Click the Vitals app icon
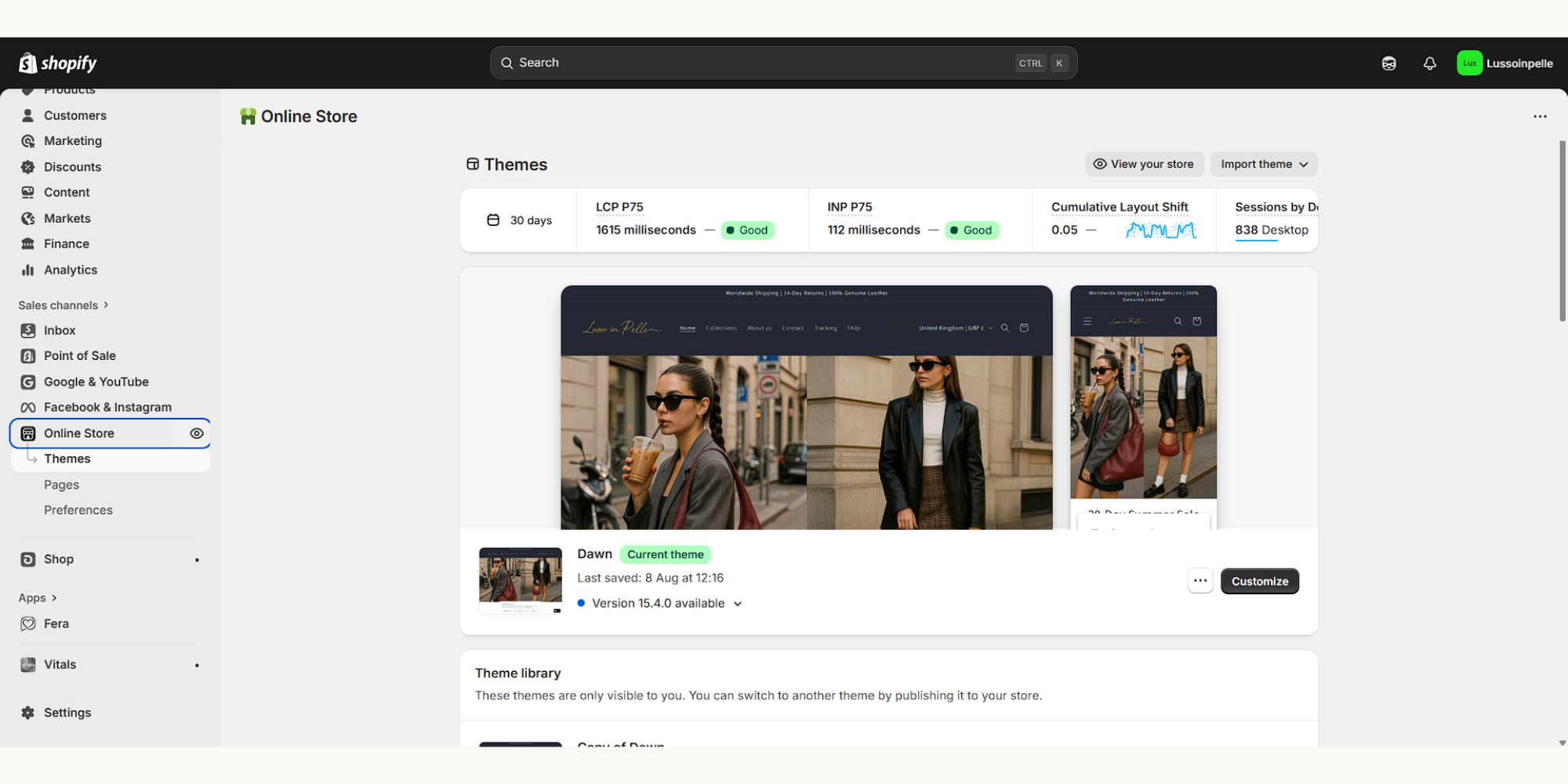The image size is (1568, 784). pyautogui.click(x=28, y=665)
